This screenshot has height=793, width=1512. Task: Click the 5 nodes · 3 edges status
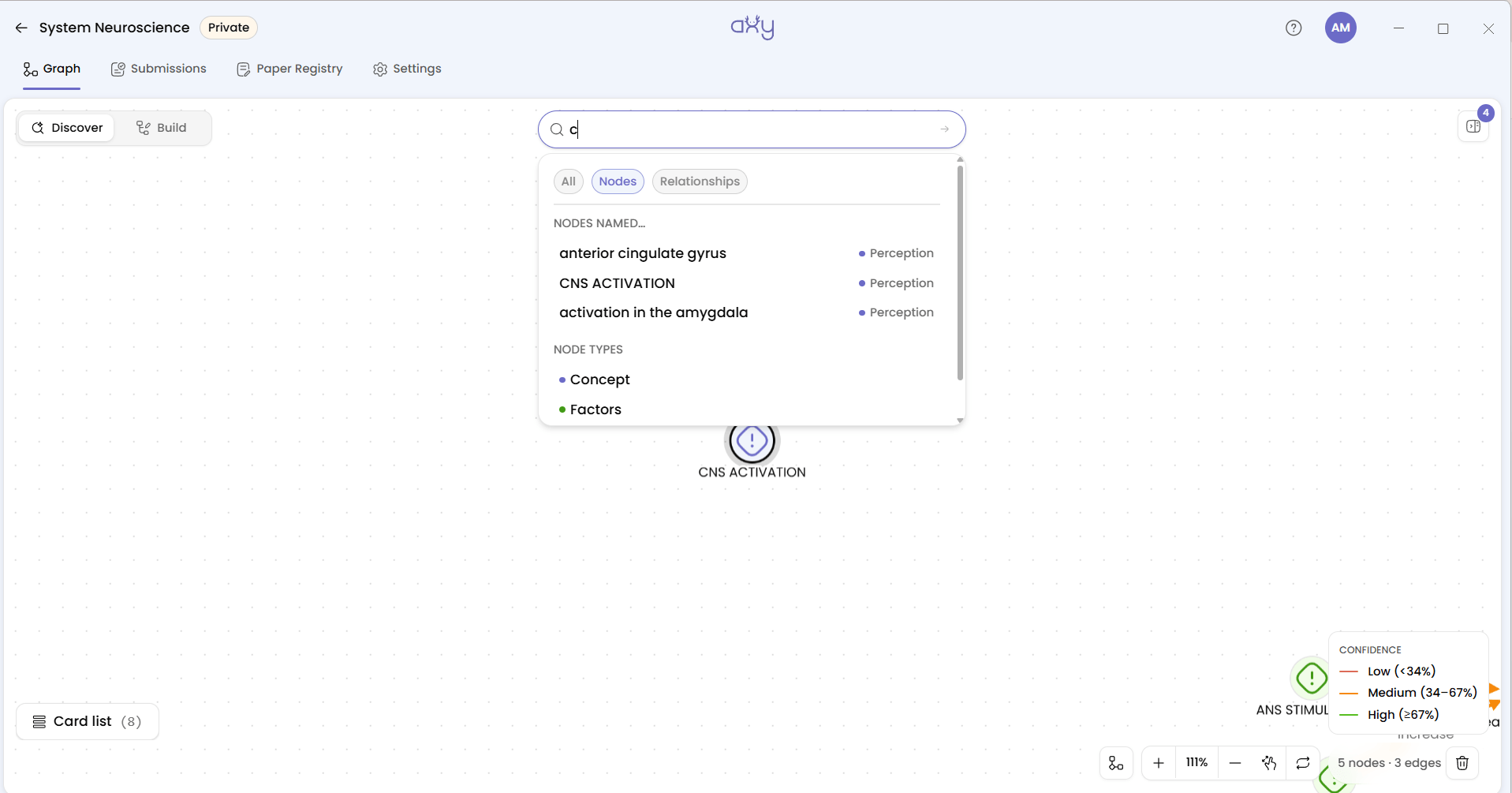[x=1389, y=763]
